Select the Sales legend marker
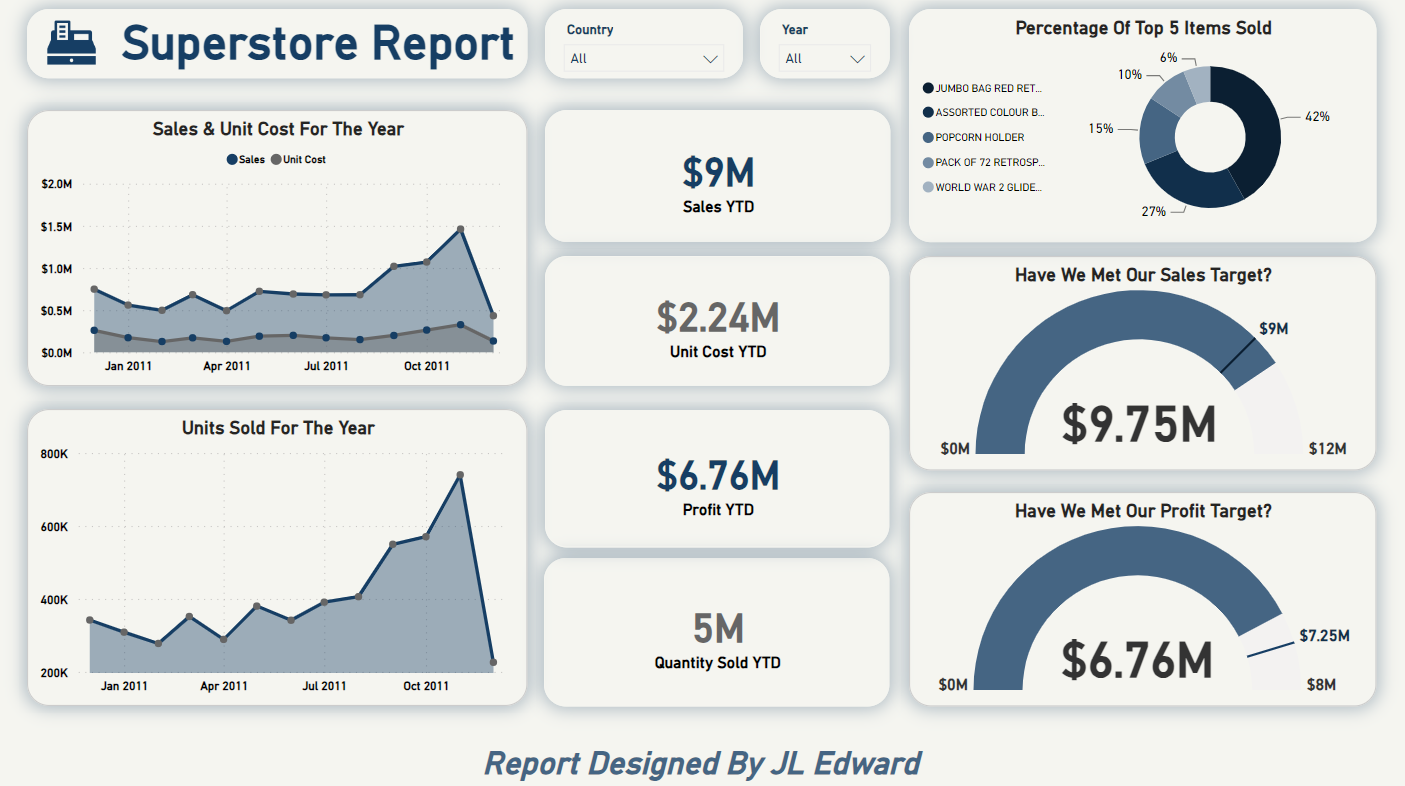The height and width of the screenshot is (786, 1405). click(232, 160)
